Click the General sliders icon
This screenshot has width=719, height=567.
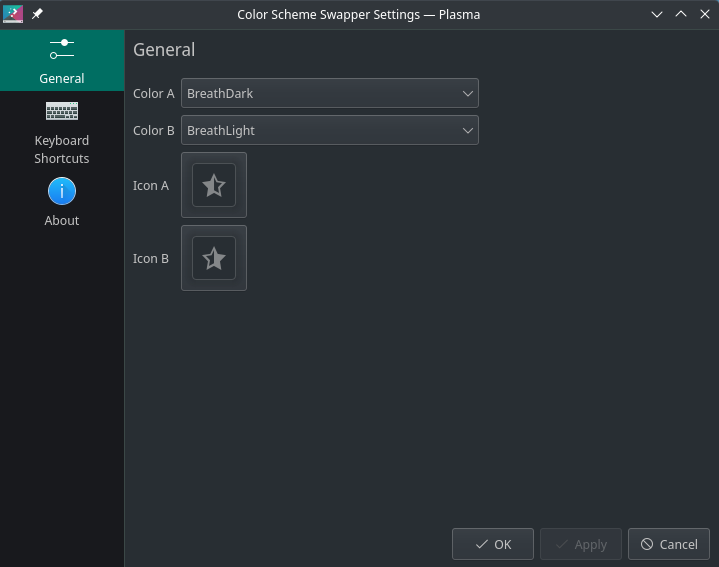point(62,49)
